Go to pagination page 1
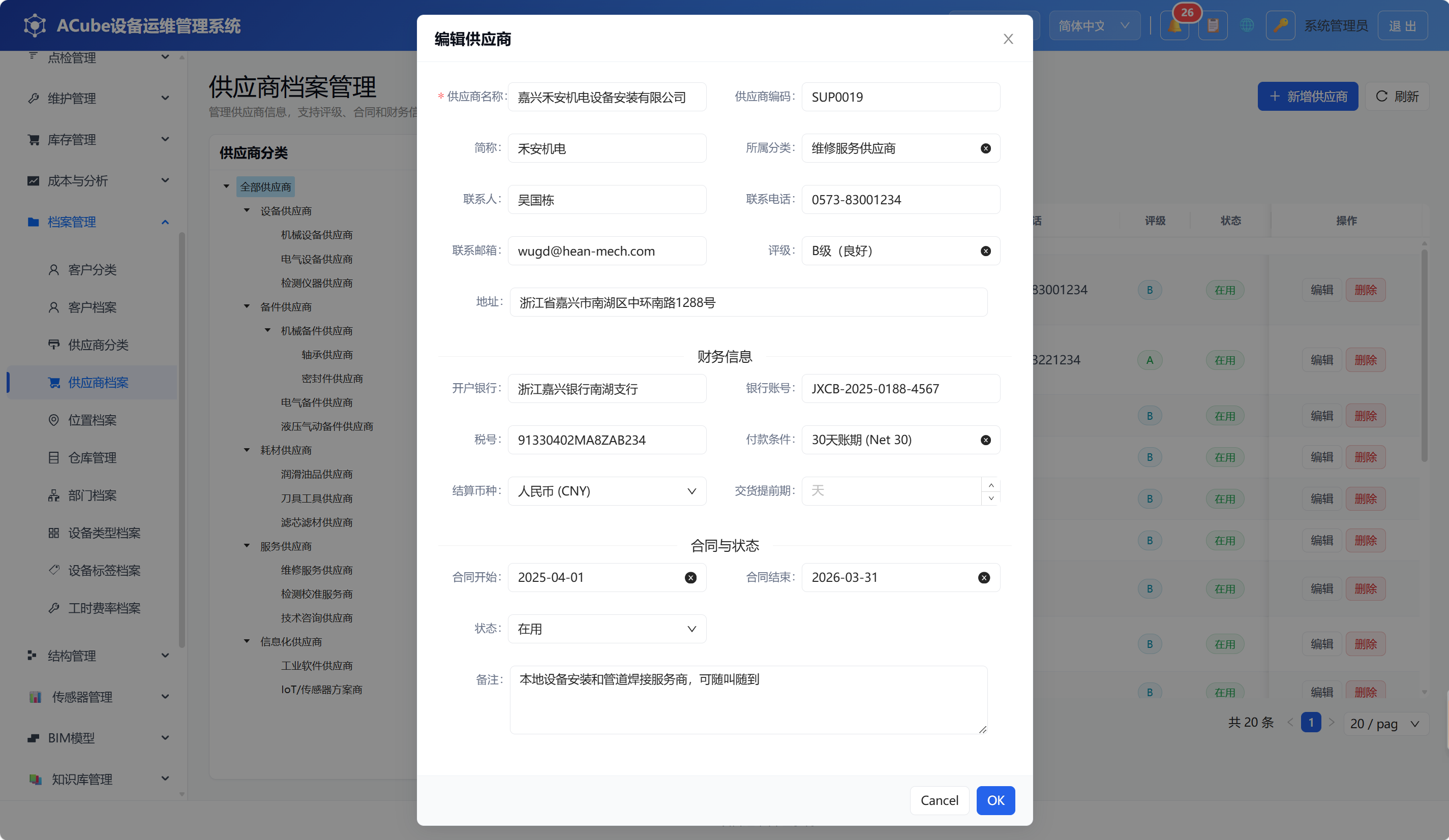 tap(1311, 723)
